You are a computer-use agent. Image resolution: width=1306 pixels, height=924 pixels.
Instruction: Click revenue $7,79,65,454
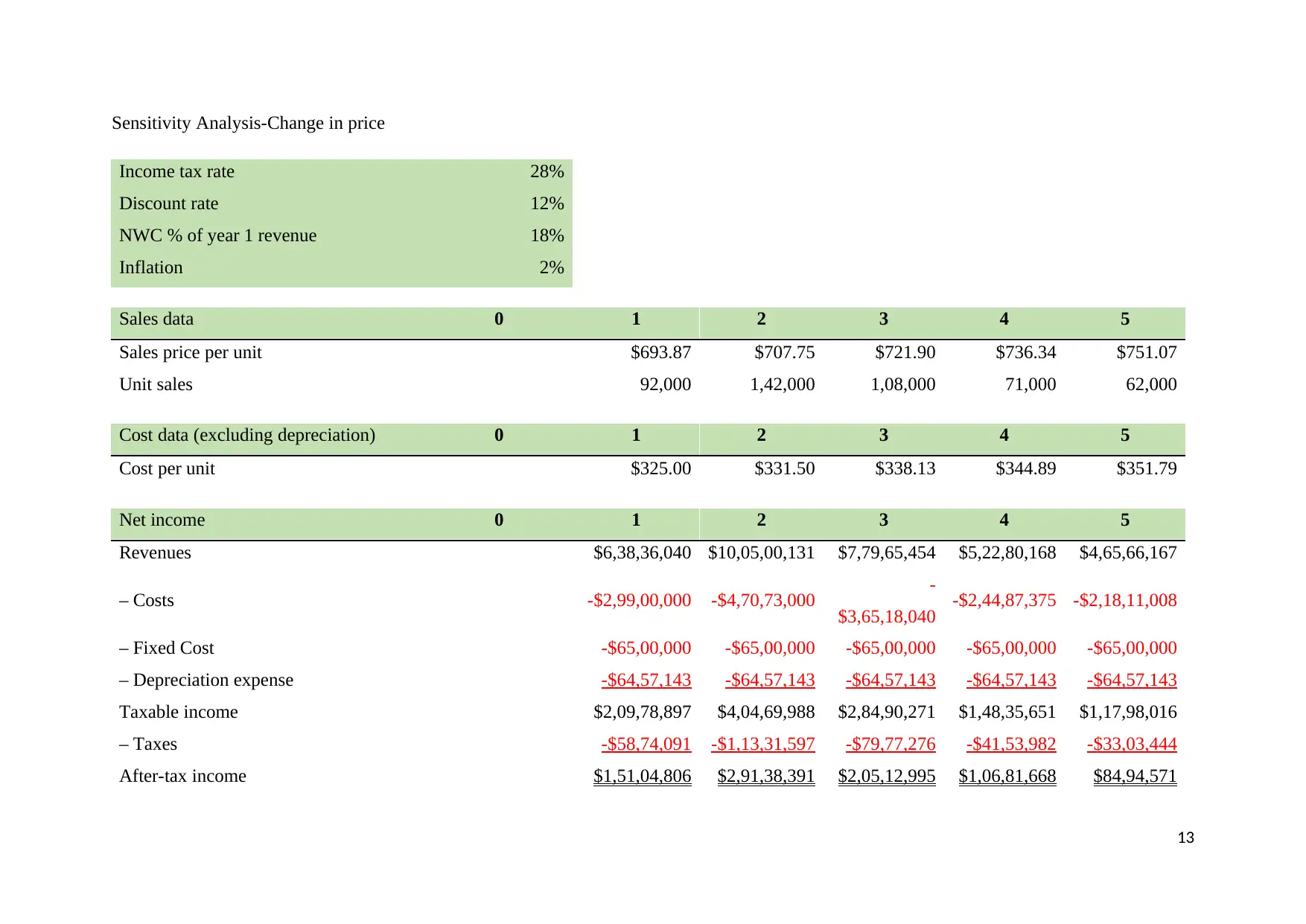(x=886, y=552)
